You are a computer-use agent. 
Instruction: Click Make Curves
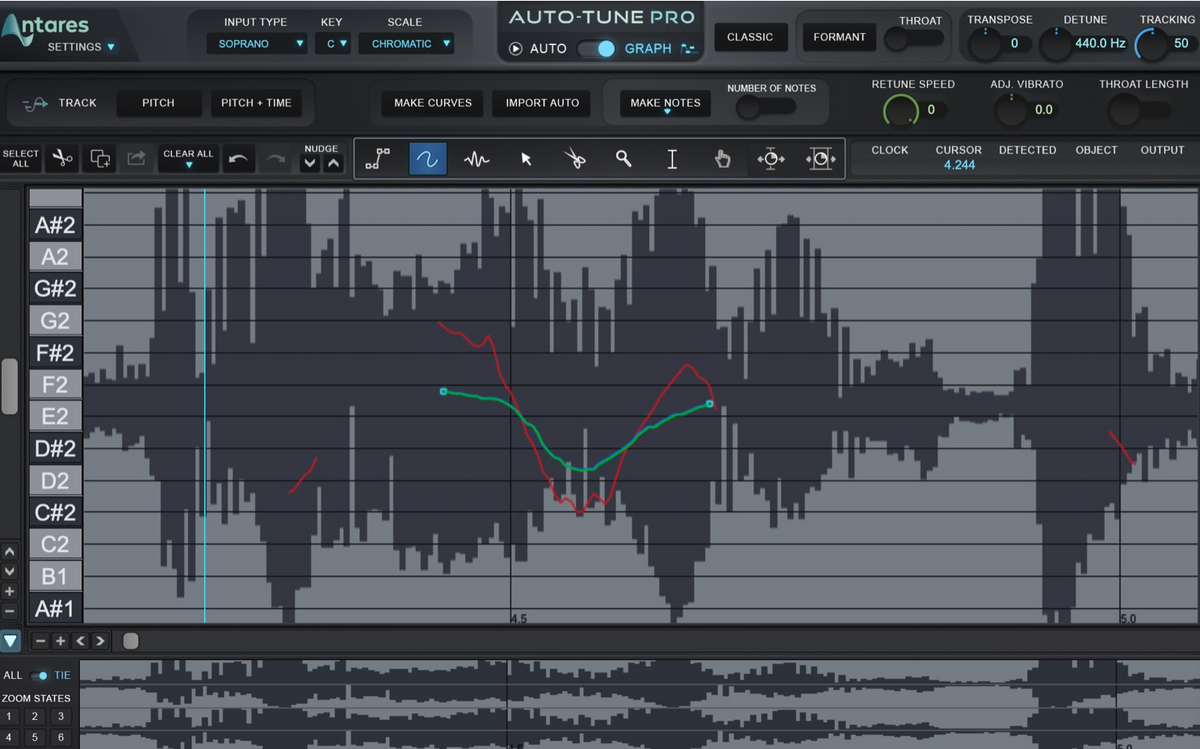tap(433, 103)
